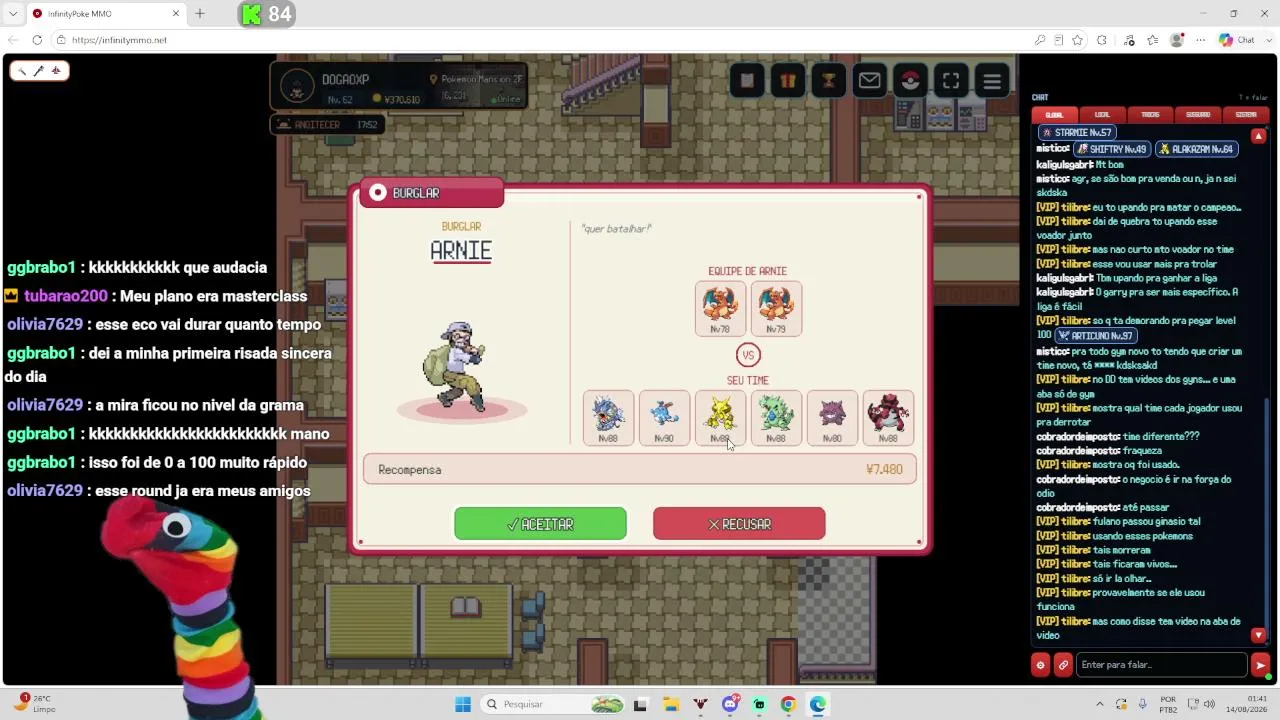Viewport: 1280px width, 720px height.
Task: Switch to the third chat tab, TROCAS
Action: tap(1150, 115)
